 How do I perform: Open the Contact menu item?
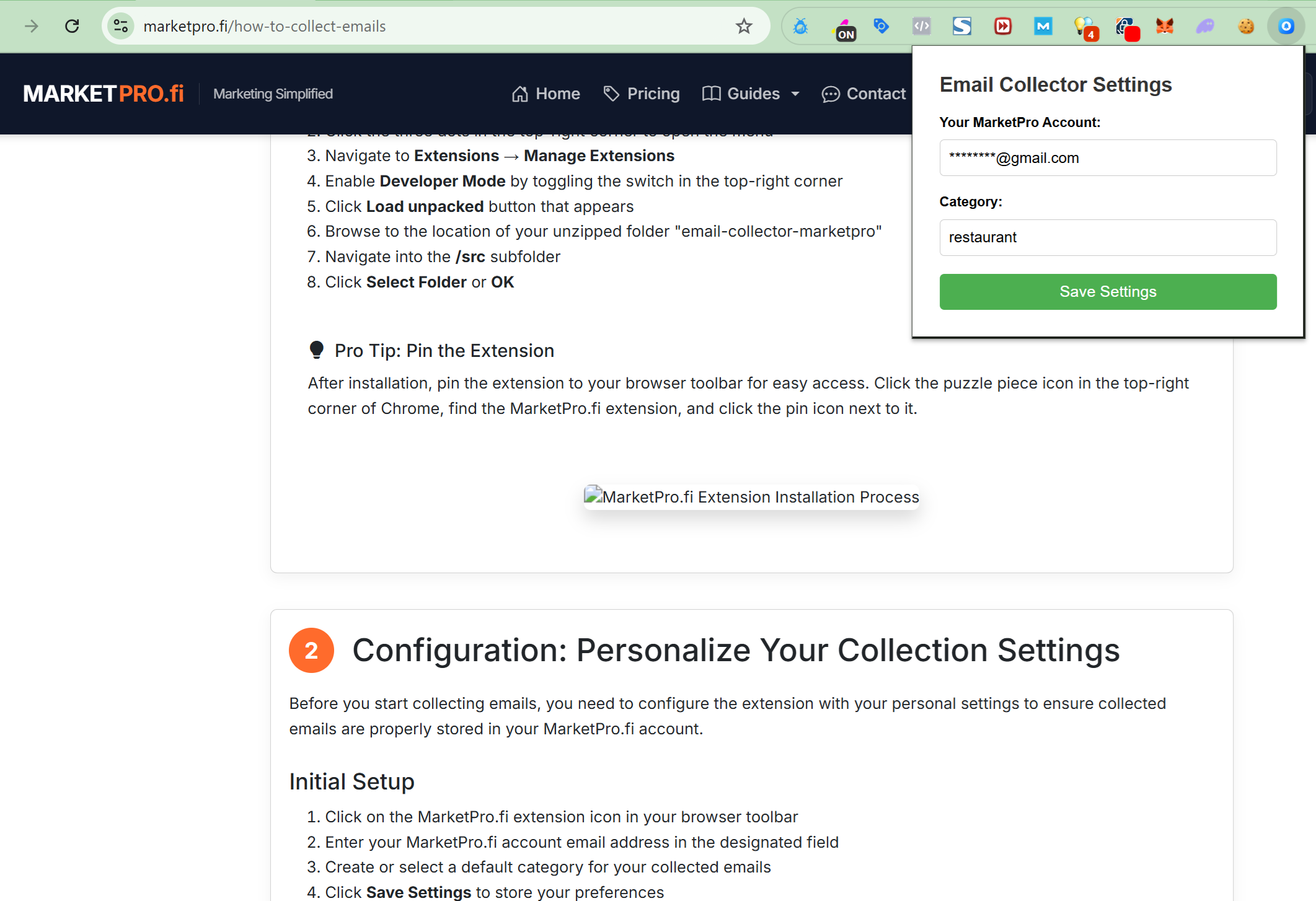(863, 94)
